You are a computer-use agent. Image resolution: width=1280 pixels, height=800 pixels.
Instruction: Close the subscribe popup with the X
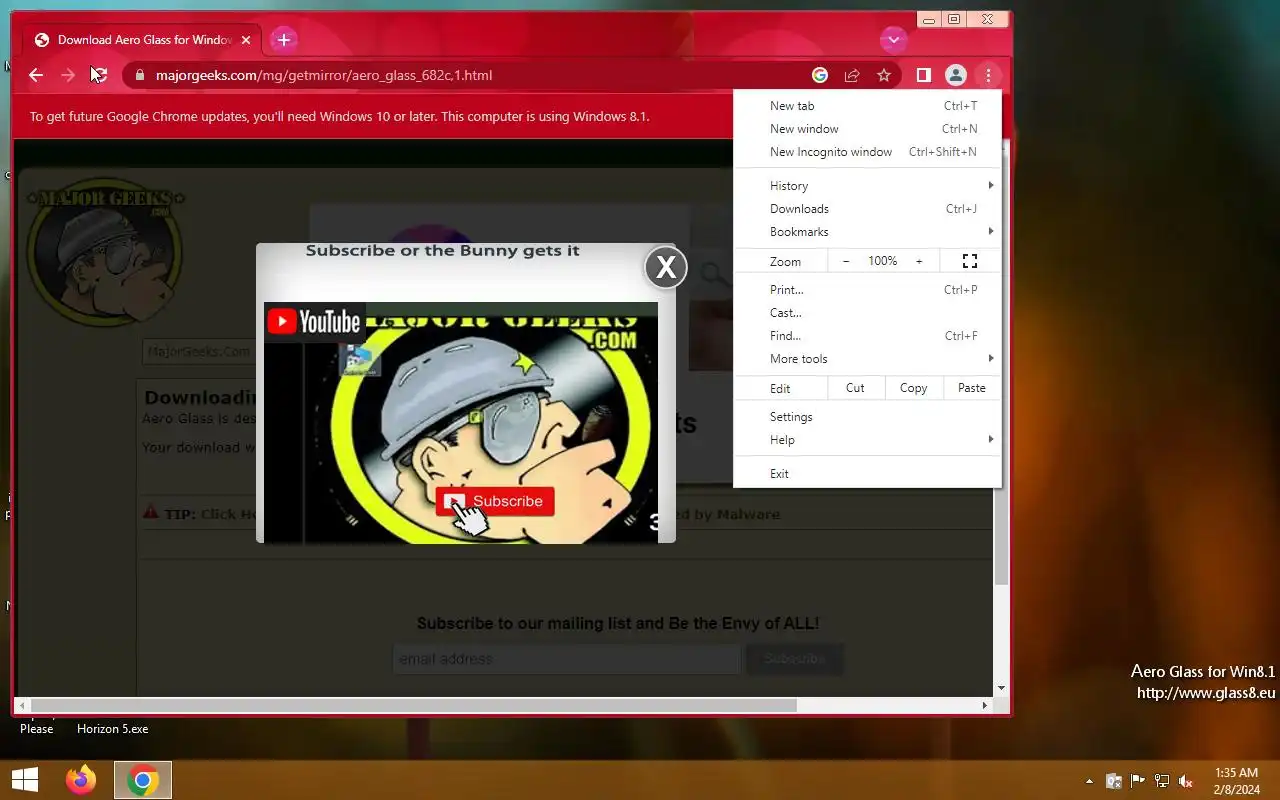click(x=666, y=267)
